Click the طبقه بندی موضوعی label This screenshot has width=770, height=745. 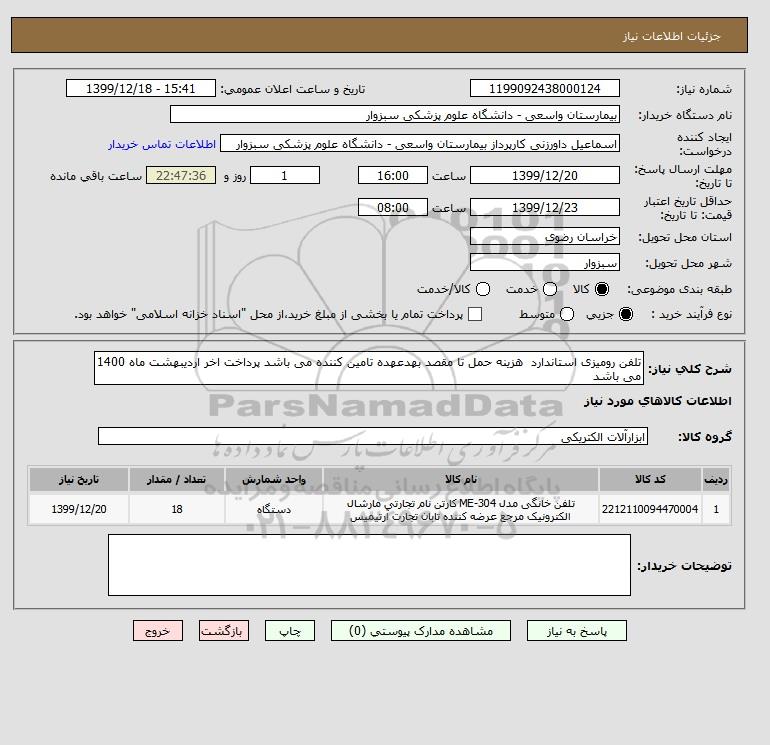click(680, 289)
